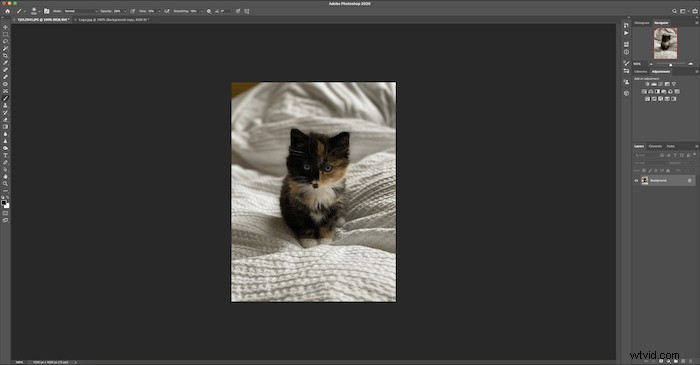Click the foreground color swatch
The image size is (700, 365).
click(4, 203)
